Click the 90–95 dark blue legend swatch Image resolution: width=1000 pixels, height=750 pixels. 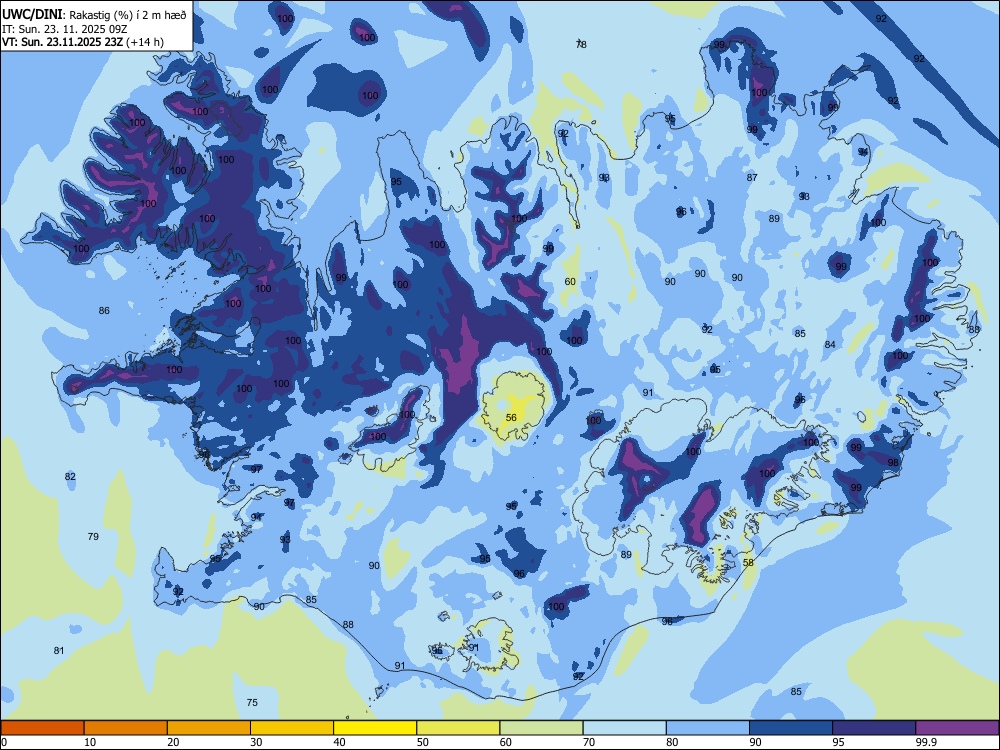coord(791,728)
